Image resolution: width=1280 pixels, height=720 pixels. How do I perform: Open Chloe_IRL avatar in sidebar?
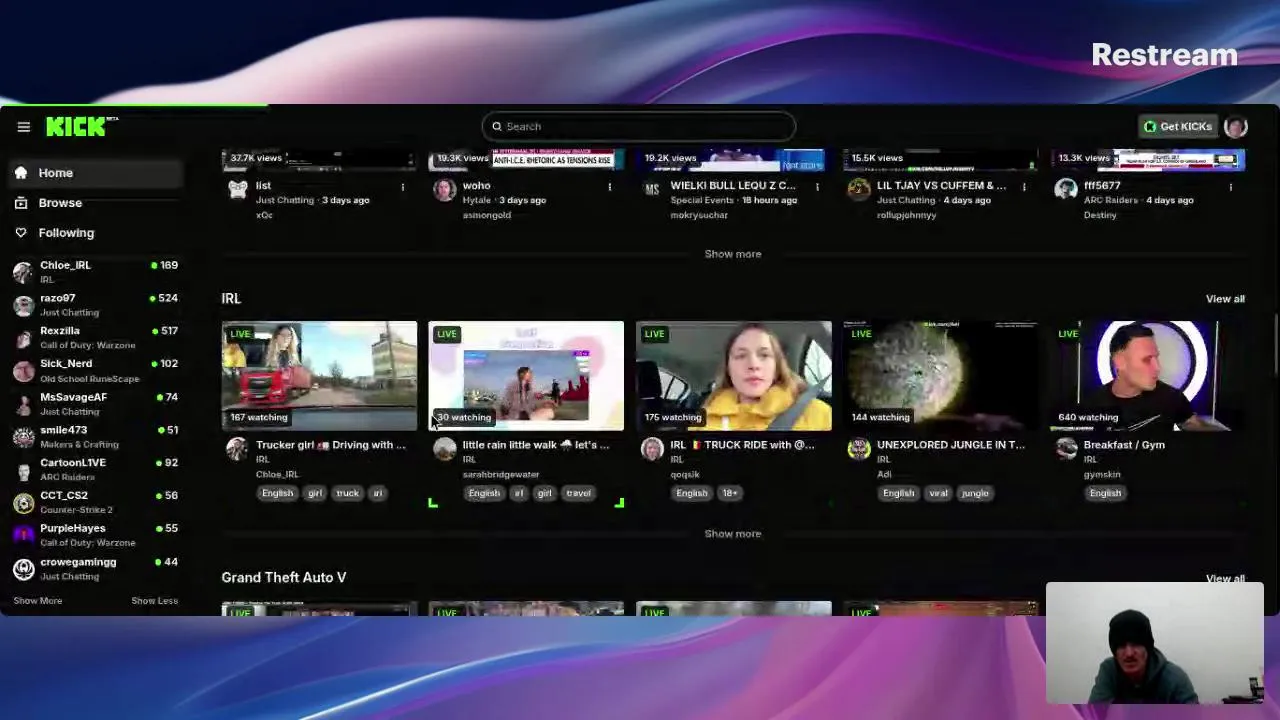pyautogui.click(x=23, y=272)
